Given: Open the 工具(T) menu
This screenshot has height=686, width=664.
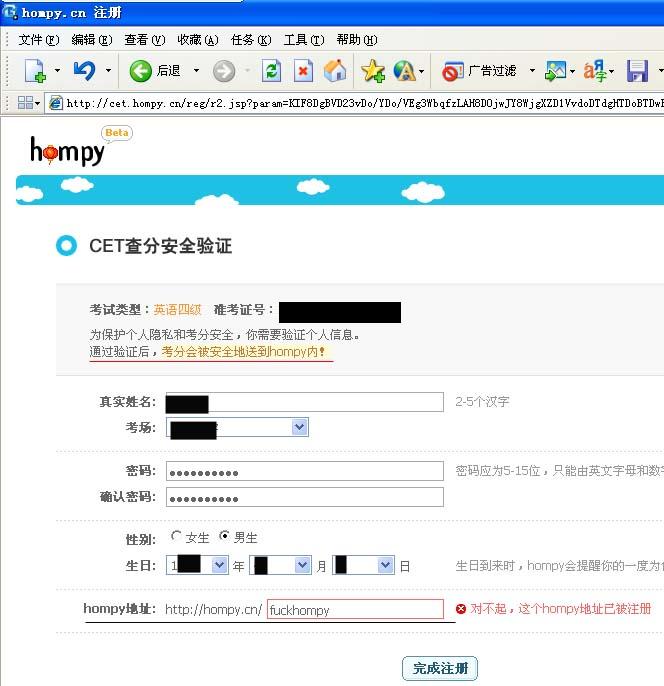Looking at the screenshot, I should click(304, 40).
